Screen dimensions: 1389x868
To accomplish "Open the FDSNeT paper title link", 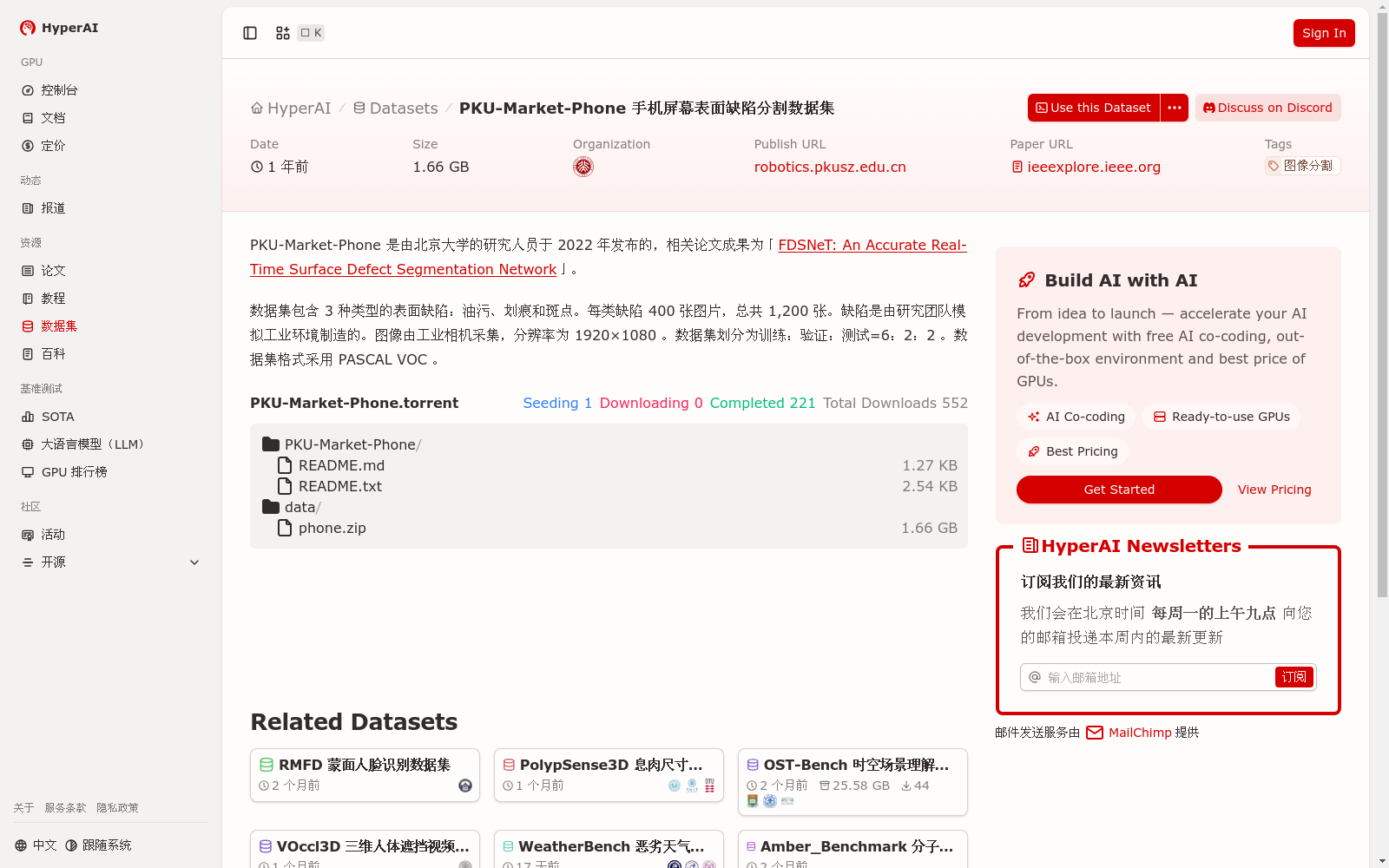I will (609, 257).
